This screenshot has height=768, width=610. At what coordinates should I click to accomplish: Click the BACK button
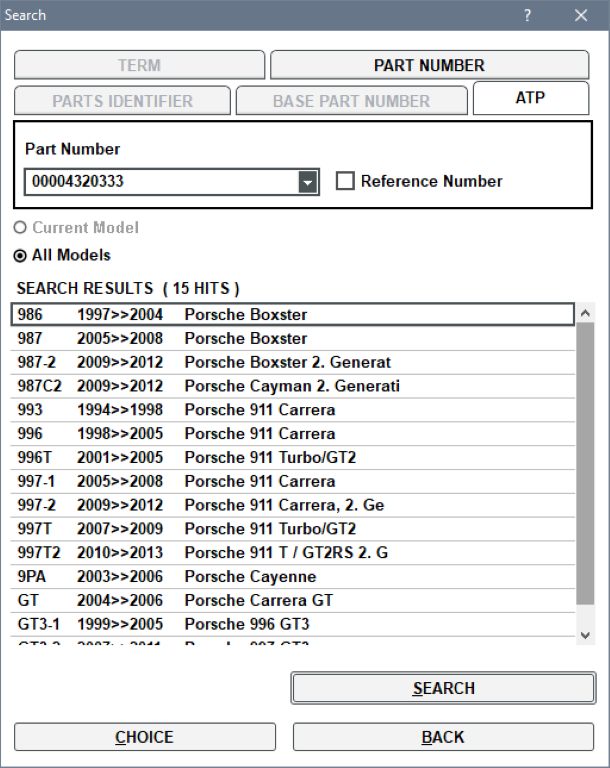(x=443, y=737)
